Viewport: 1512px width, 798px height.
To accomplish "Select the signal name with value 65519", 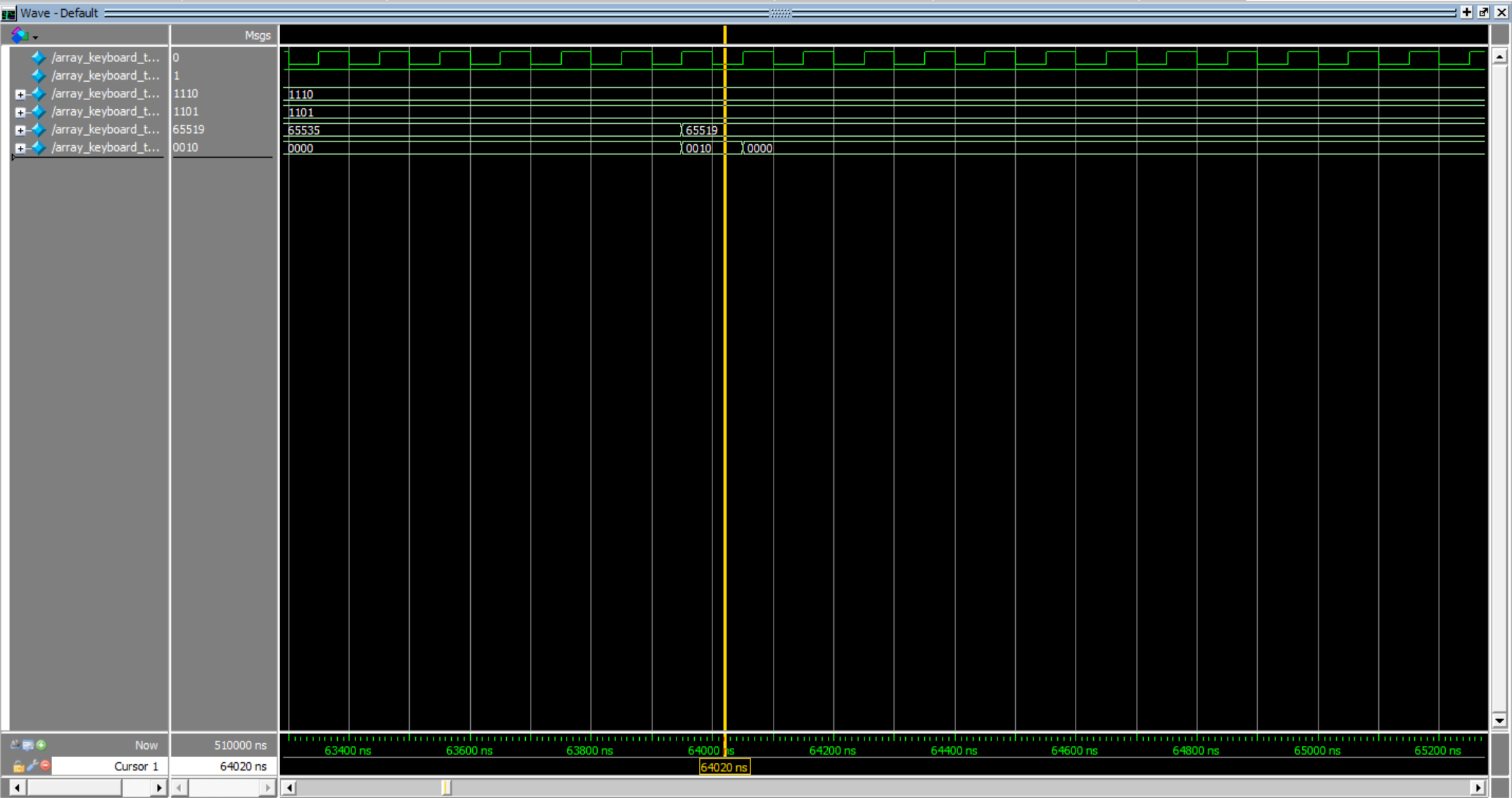I will click(106, 130).
